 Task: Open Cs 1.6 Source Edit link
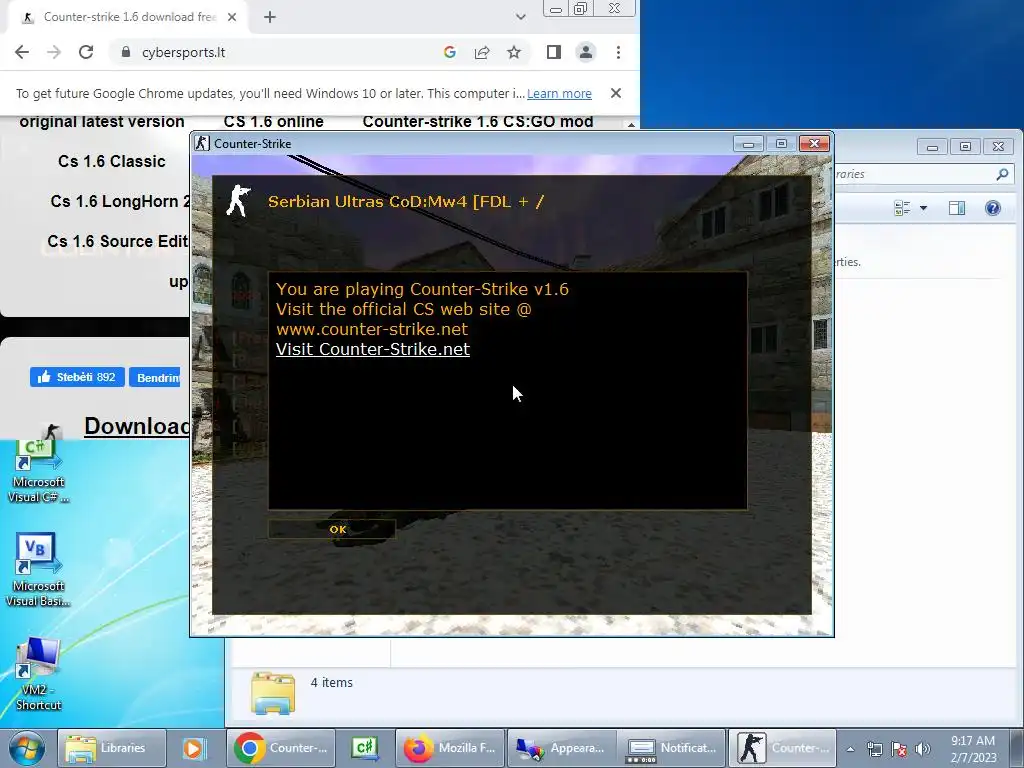(x=118, y=241)
